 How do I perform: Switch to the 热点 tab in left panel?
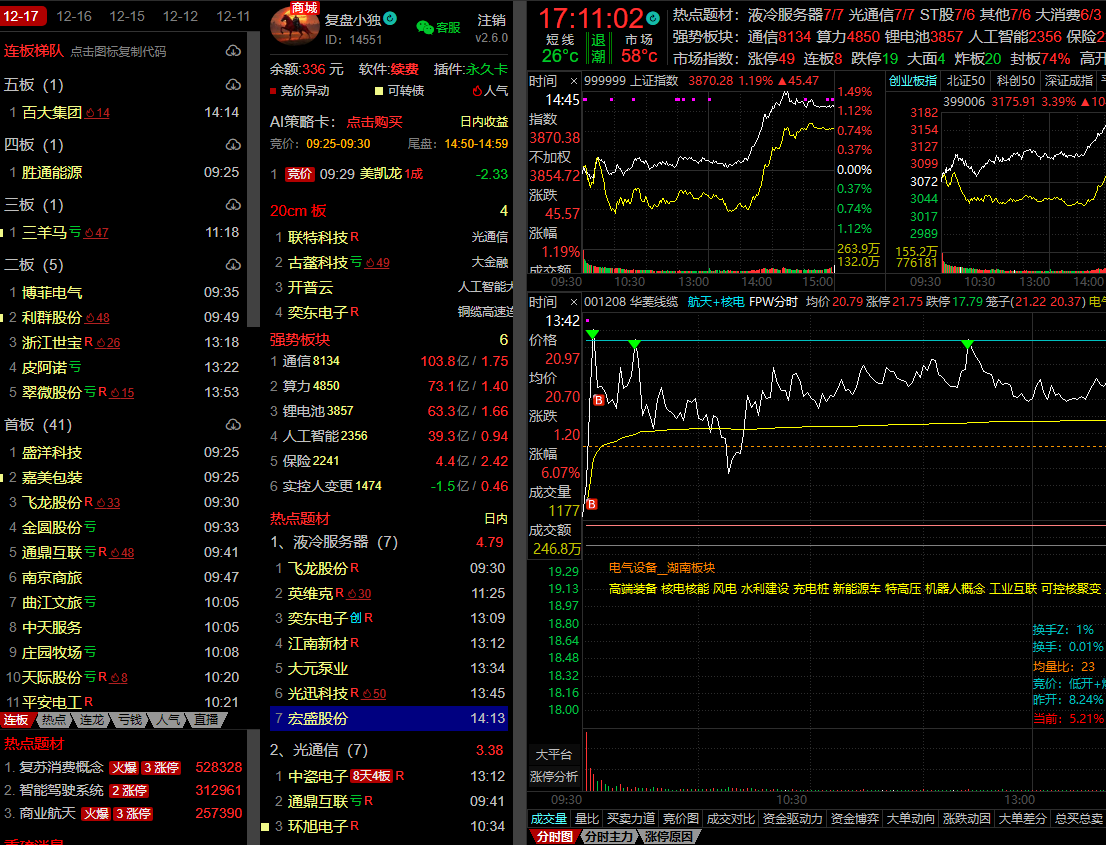pos(54,720)
